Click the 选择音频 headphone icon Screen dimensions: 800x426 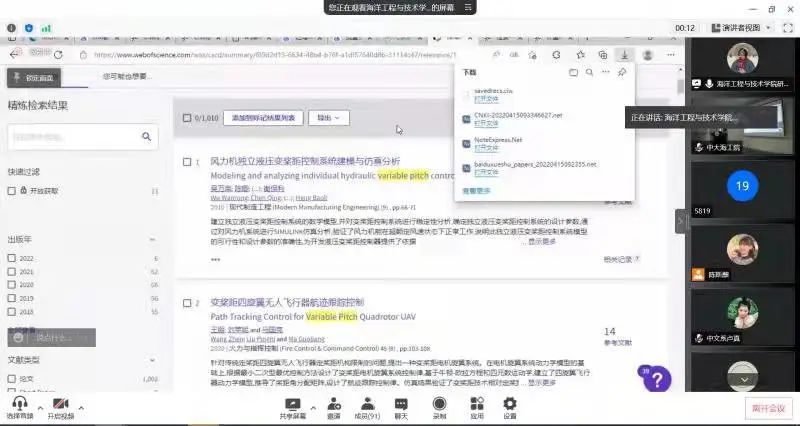[x=20, y=403]
